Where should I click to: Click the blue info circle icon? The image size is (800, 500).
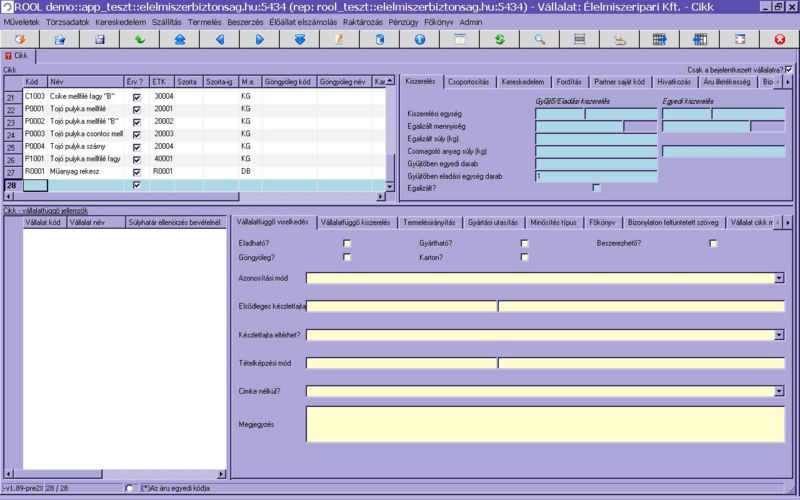pos(419,39)
